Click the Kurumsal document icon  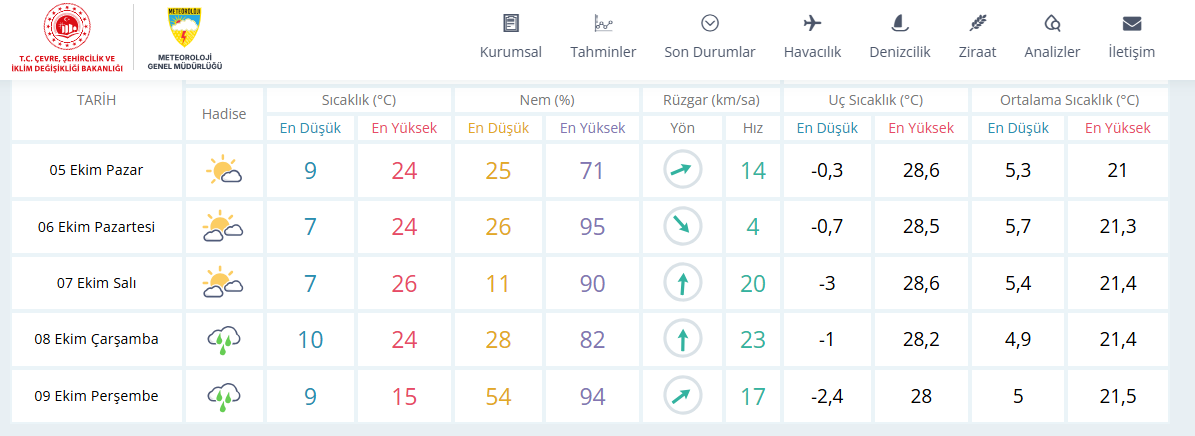510,23
